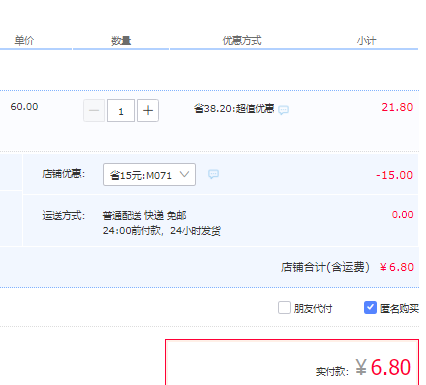
Task: Select the quantity input field showing 1
Action: pyautogui.click(x=121, y=110)
